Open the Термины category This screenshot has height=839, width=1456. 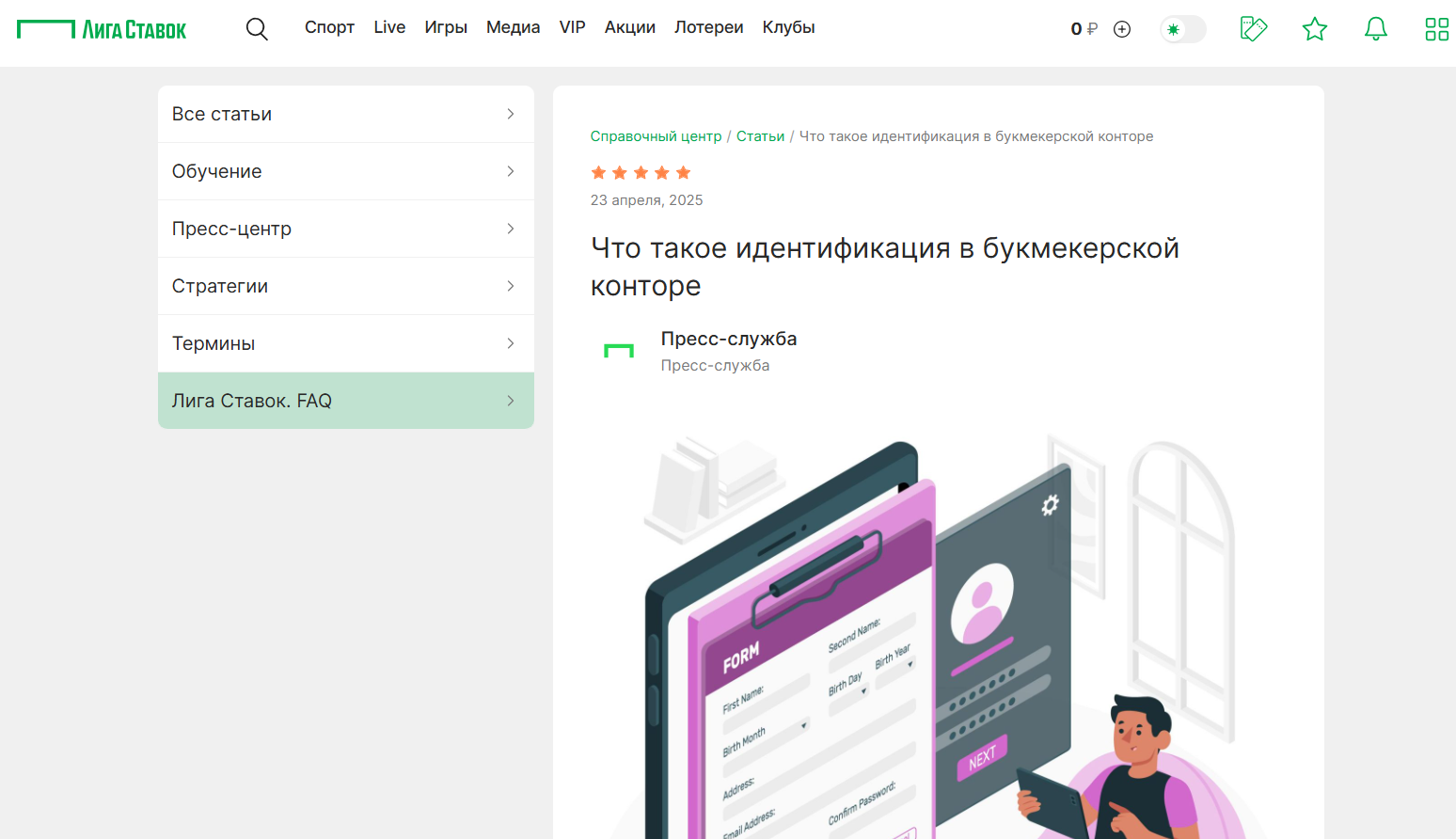[346, 343]
